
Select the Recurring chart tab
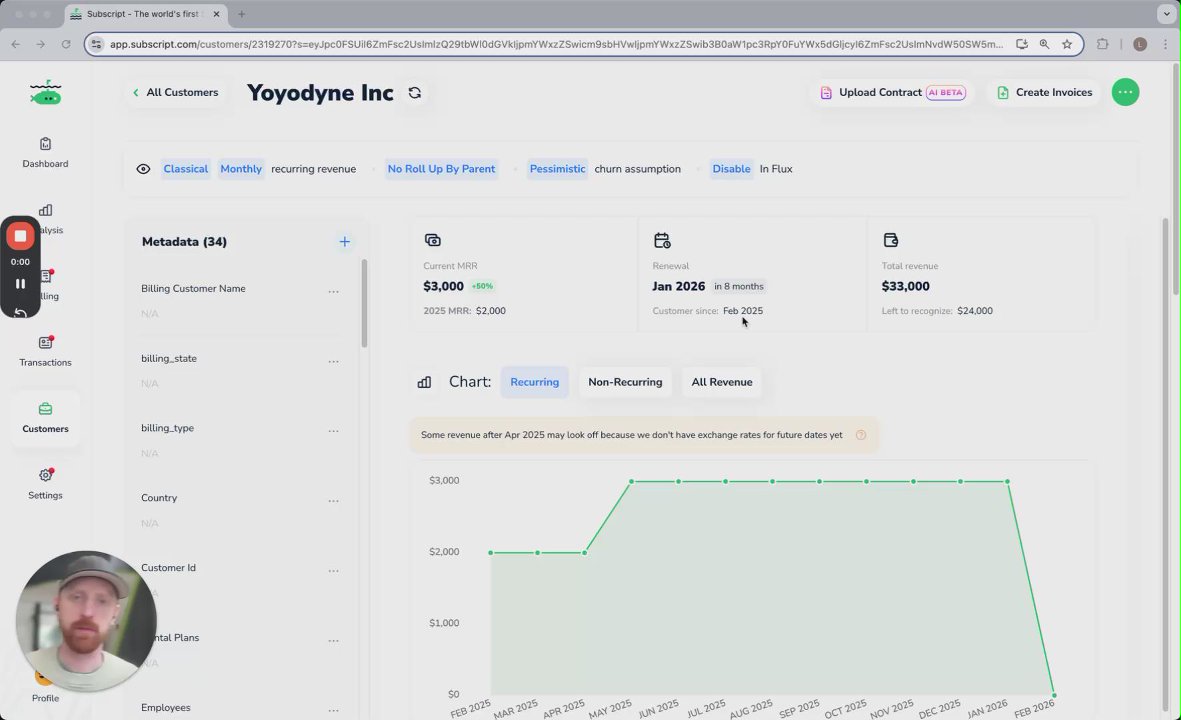coord(535,382)
